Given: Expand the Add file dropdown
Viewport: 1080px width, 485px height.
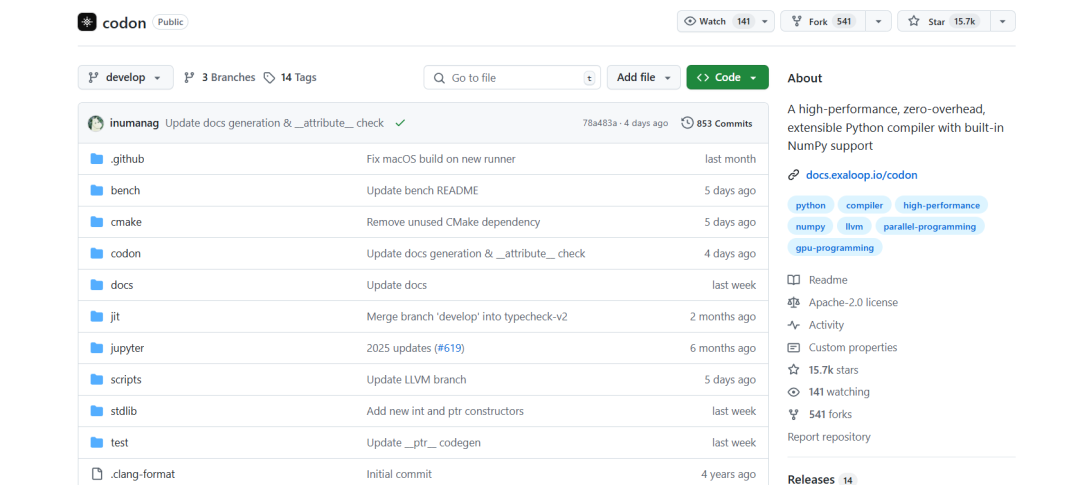Looking at the screenshot, I should (643, 78).
